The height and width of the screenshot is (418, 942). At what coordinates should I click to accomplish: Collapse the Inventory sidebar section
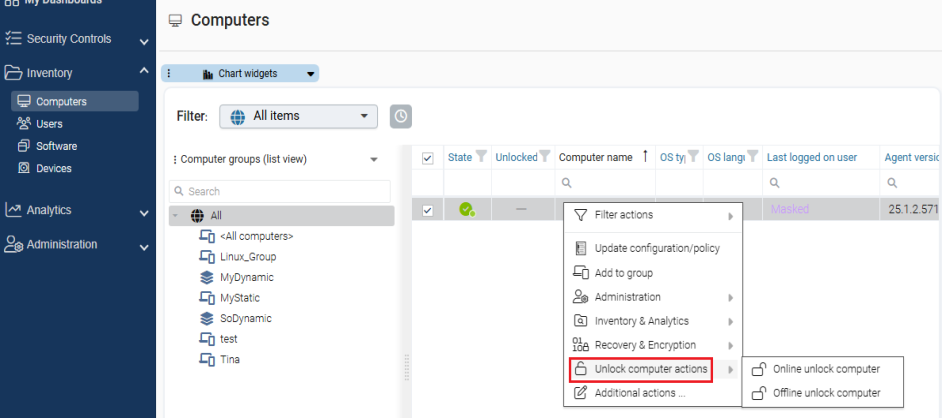tap(144, 73)
